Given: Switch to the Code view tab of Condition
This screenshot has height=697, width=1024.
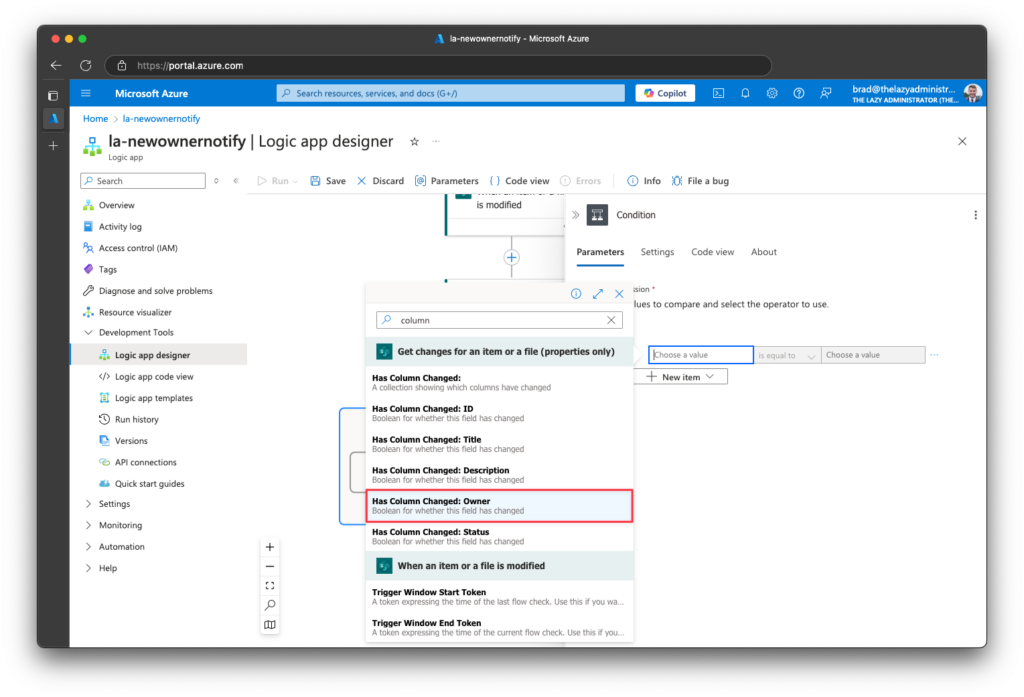Looking at the screenshot, I should [x=712, y=252].
